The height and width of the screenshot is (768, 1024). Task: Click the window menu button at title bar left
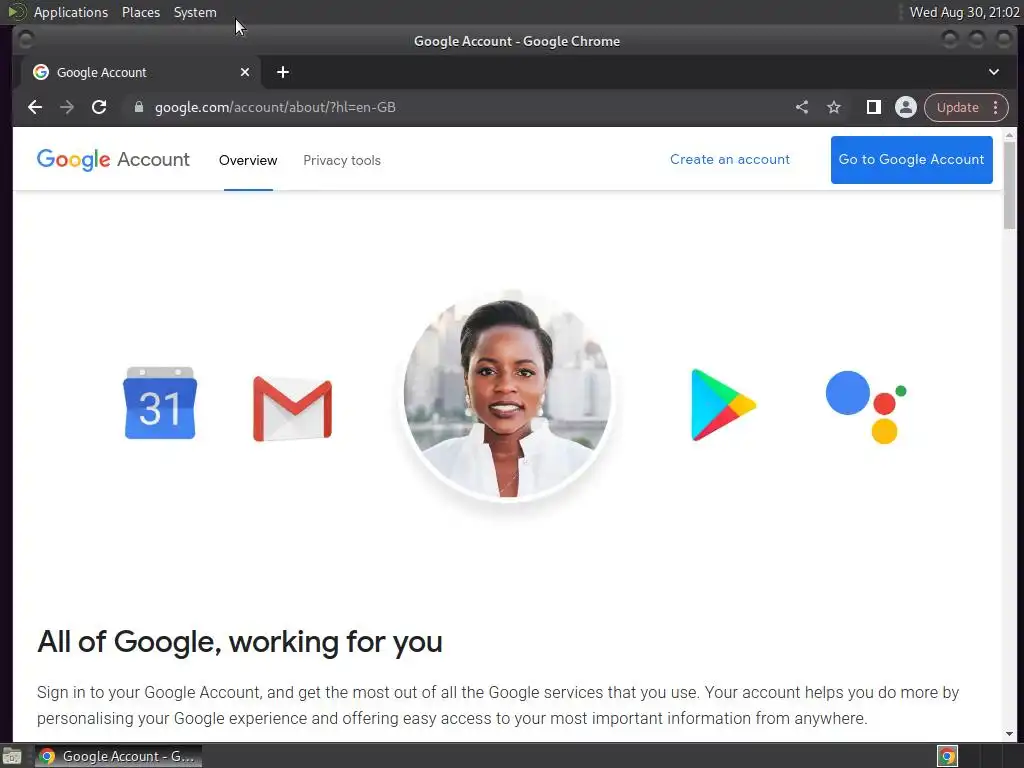[26, 40]
